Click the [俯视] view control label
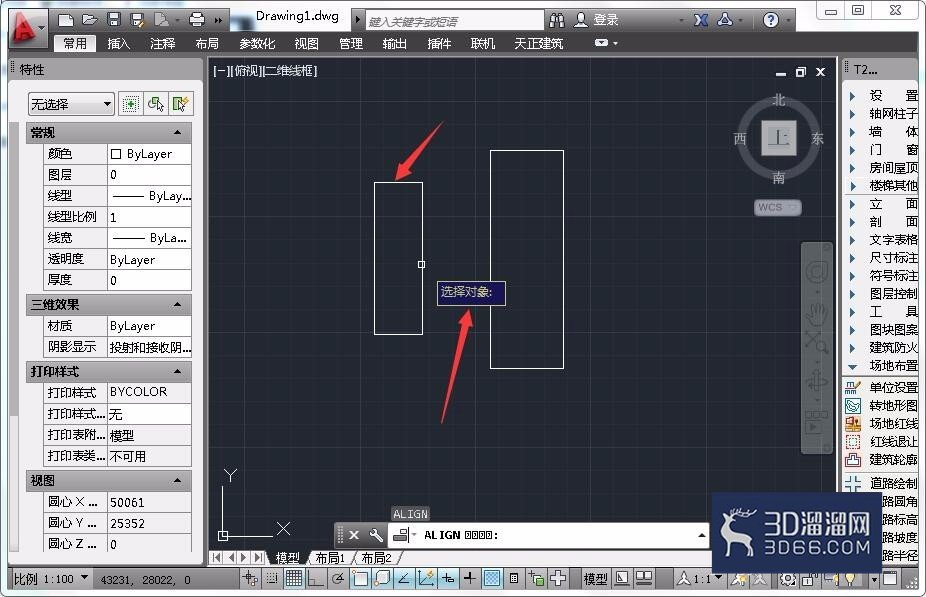Screen dimensions: 926x597 pos(245,71)
